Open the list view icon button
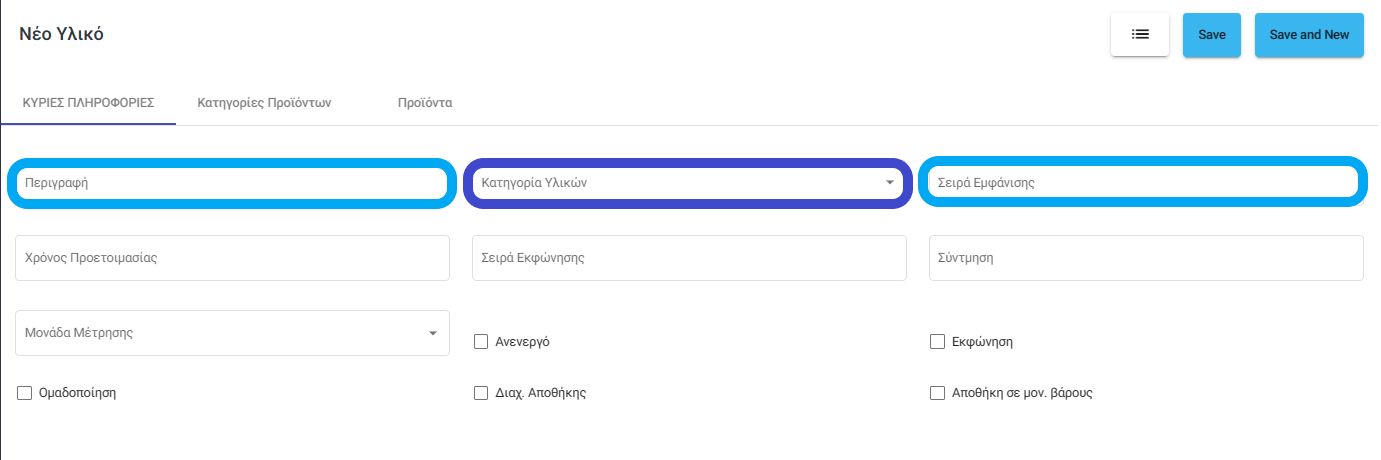Screen dimensions: 1381x460 point(1140,34)
